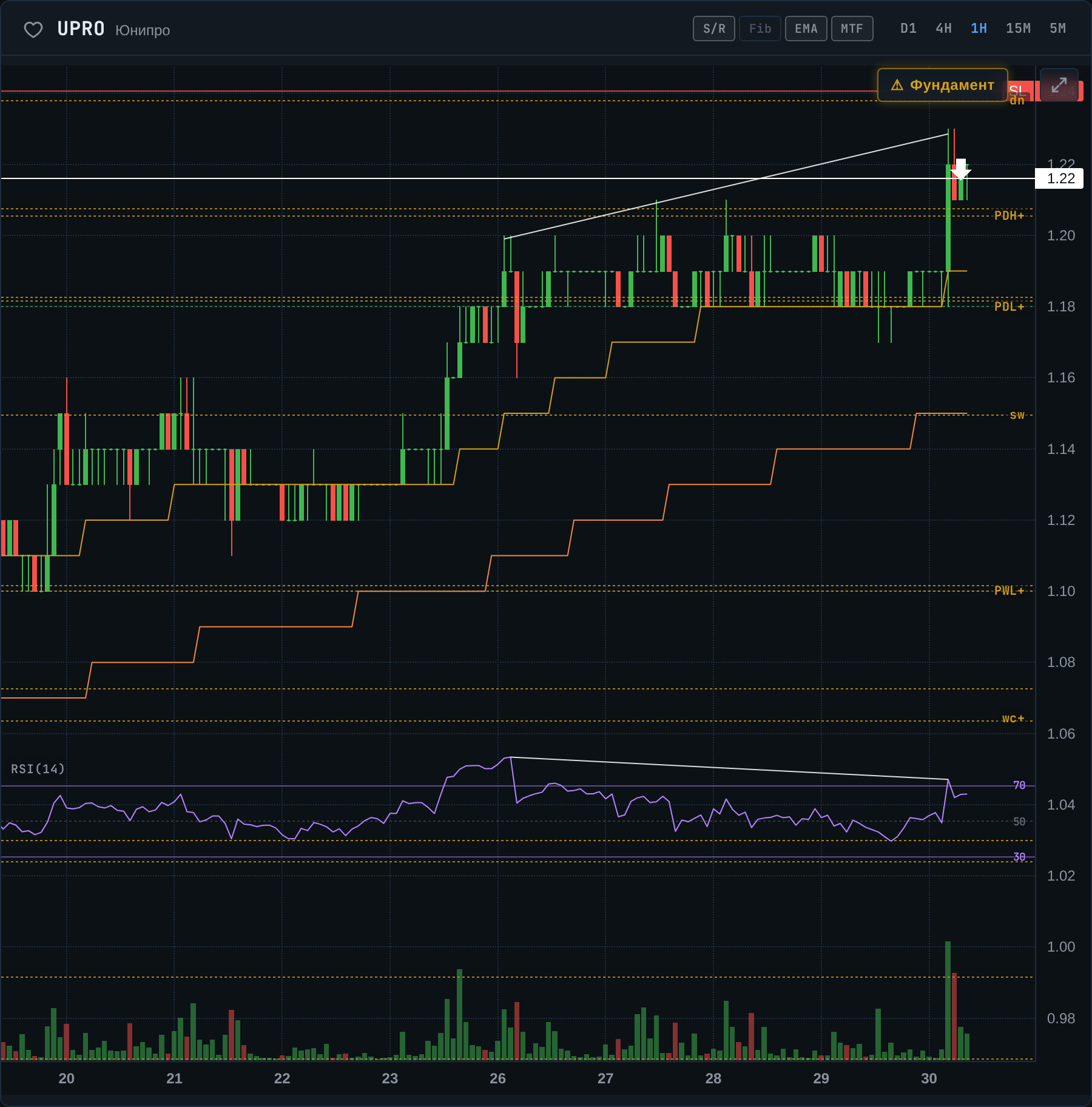Toggle the EMA overlay

pyautogui.click(x=806, y=29)
